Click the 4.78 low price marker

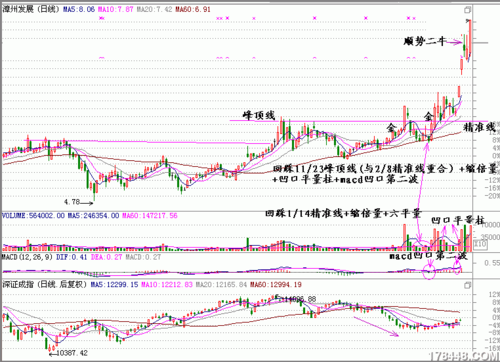point(72,202)
